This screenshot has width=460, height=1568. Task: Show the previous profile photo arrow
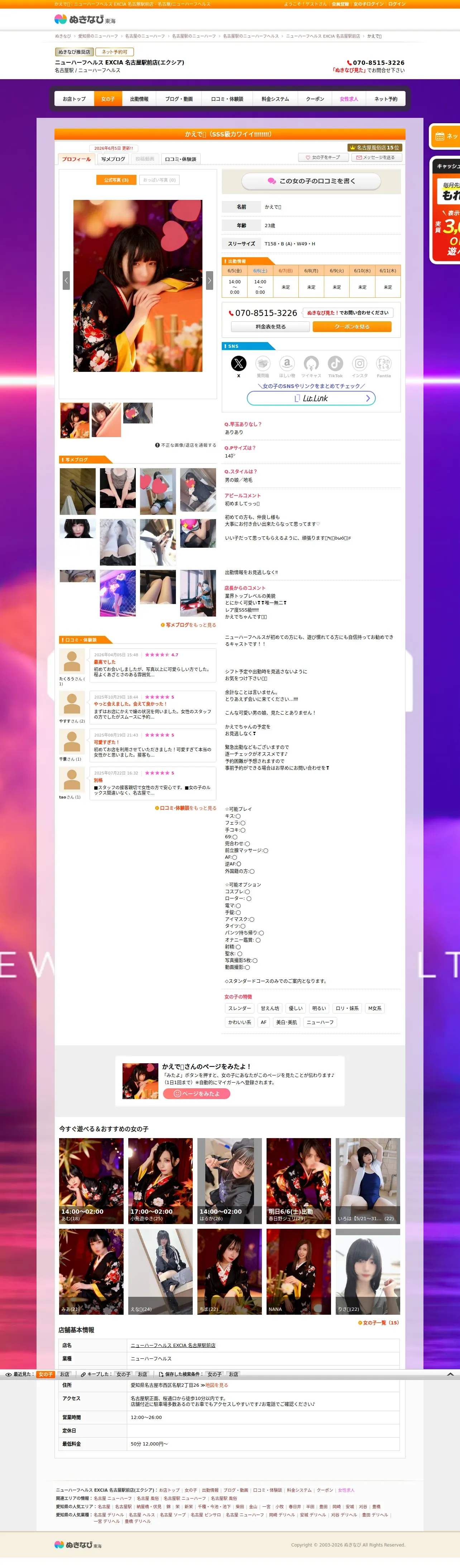(66, 280)
